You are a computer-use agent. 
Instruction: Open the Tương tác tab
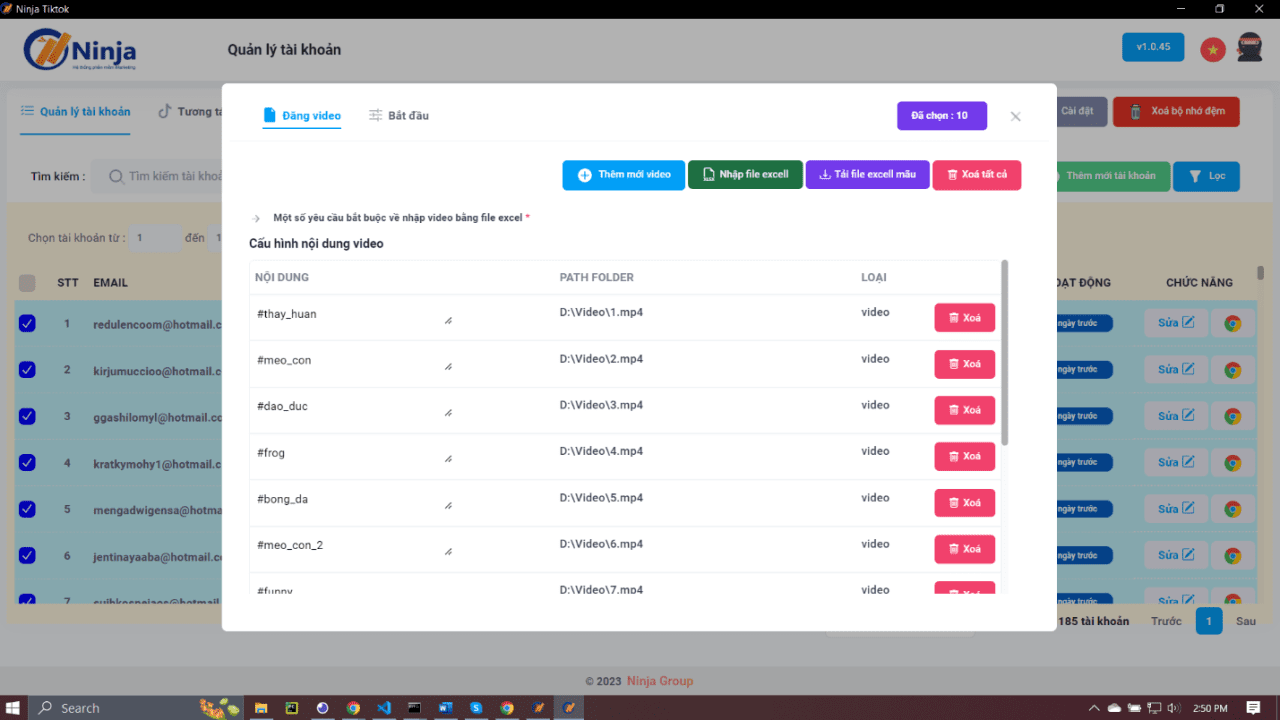[x=190, y=111]
